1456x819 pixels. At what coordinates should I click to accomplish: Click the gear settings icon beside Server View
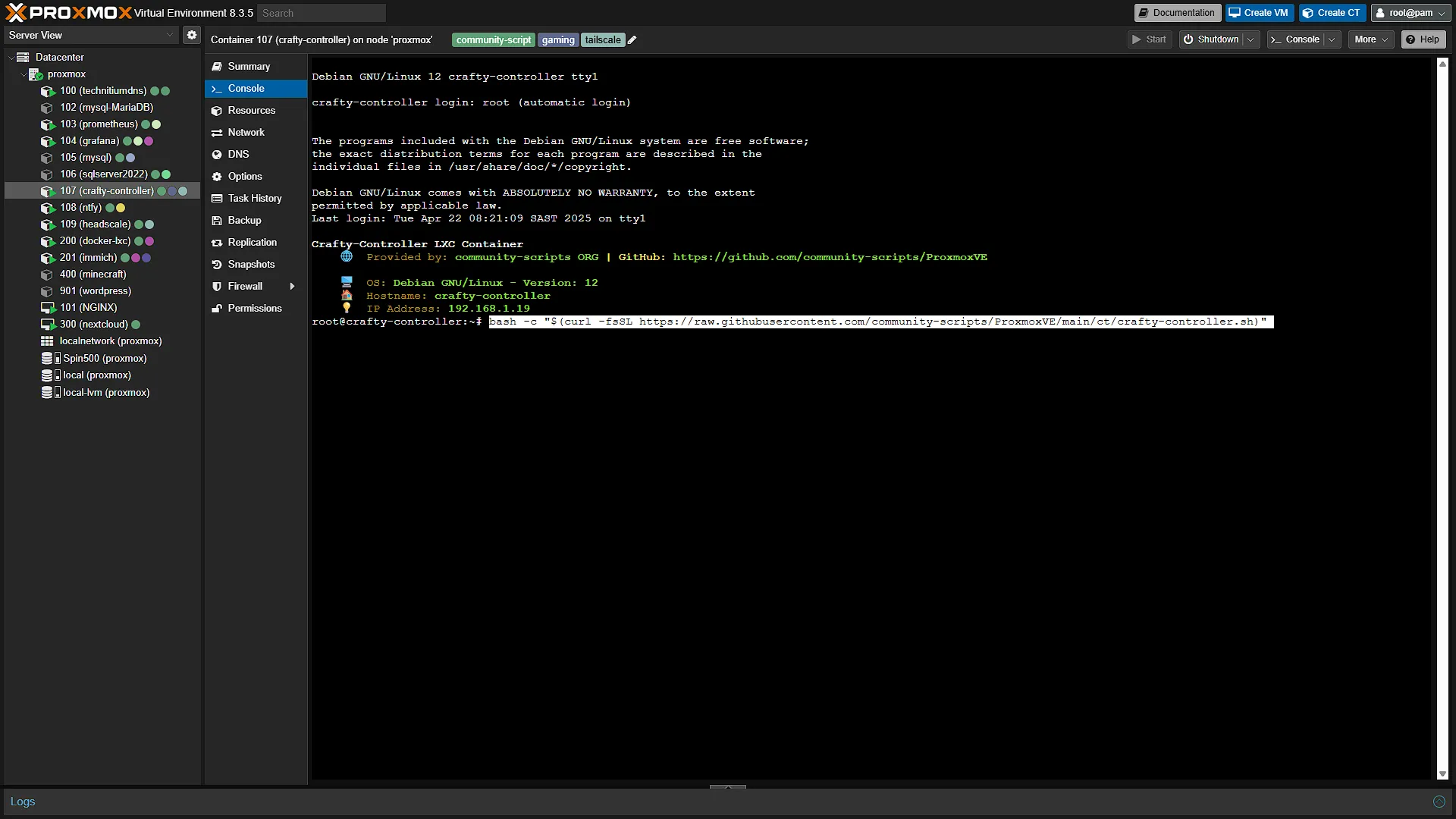[192, 35]
